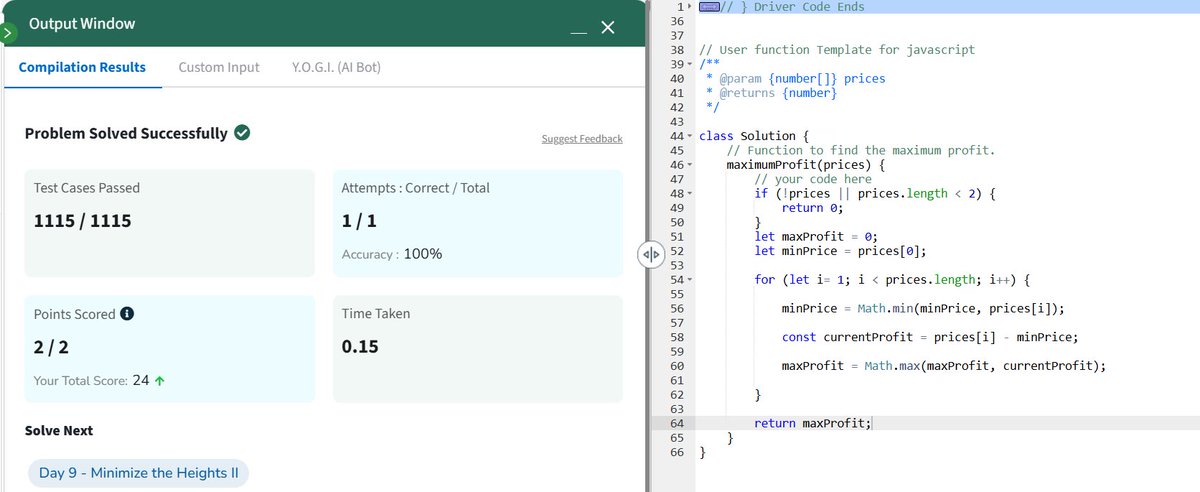Image resolution: width=1200 pixels, height=492 pixels.
Task: Click the green arrow icon beside Output Window
Action: 9,32
